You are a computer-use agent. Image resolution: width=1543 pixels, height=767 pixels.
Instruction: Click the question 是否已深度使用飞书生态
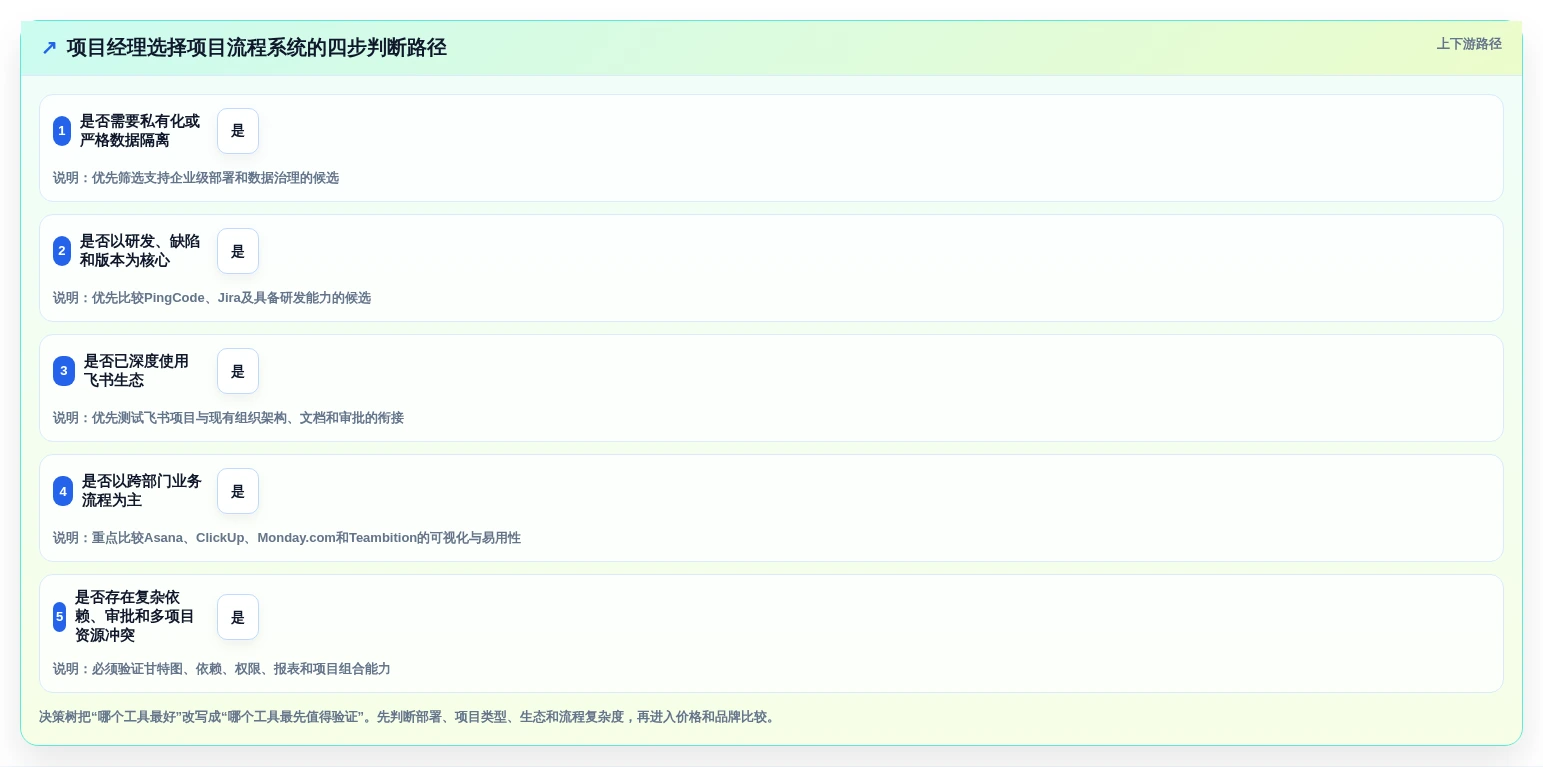pyautogui.click(x=136, y=371)
